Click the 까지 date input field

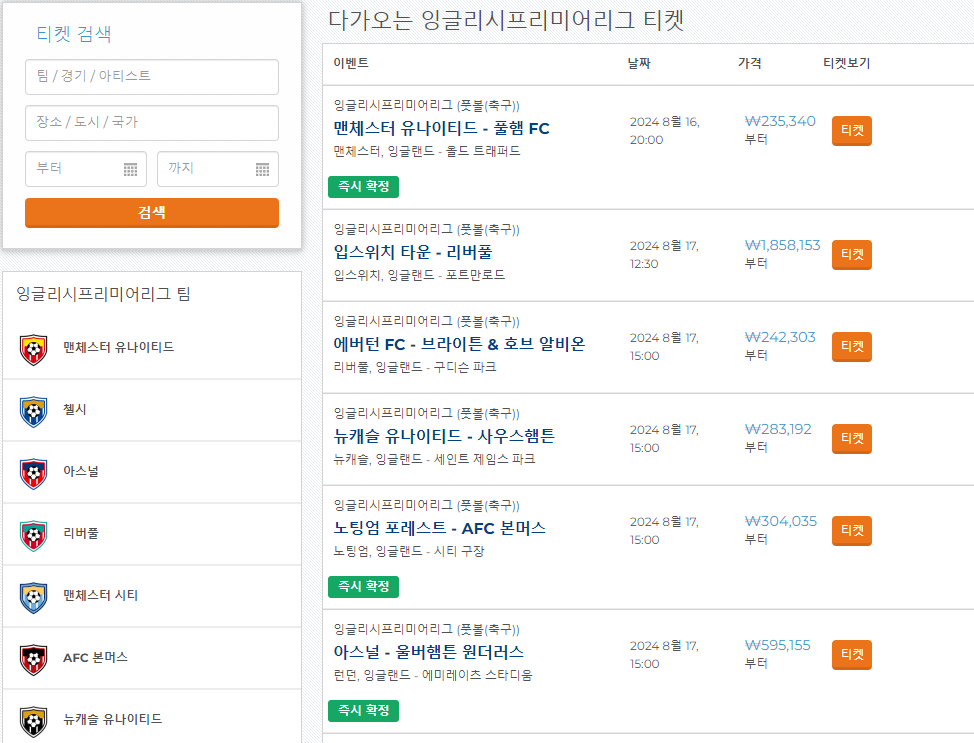(217, 169)
